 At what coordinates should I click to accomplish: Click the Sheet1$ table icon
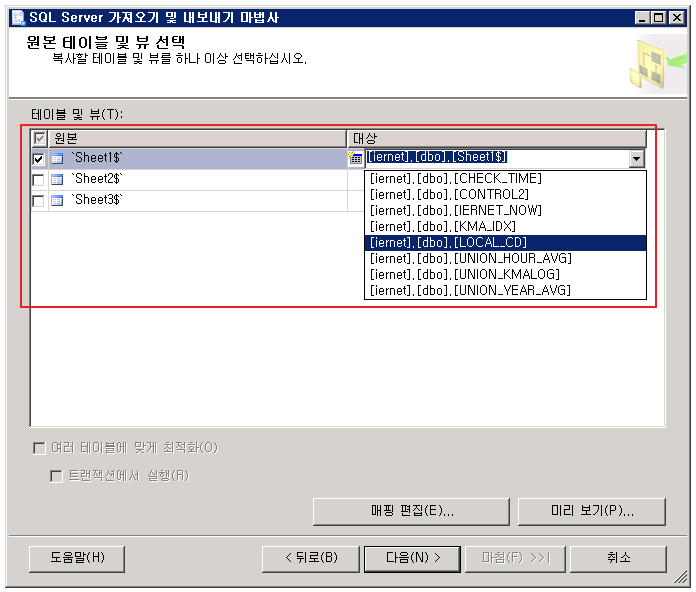57,158
